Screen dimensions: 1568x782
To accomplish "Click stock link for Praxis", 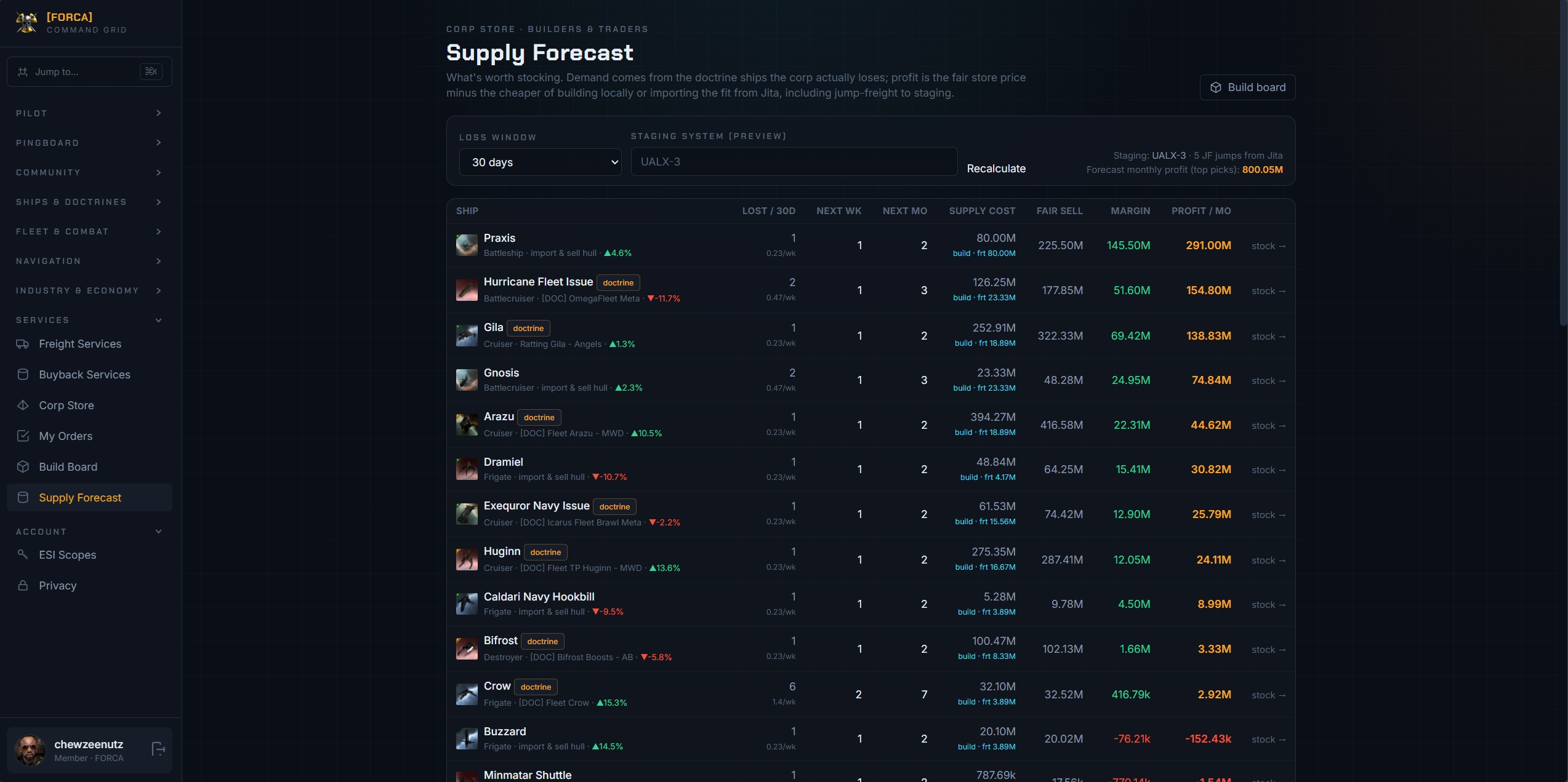I will coord(1268,246).
